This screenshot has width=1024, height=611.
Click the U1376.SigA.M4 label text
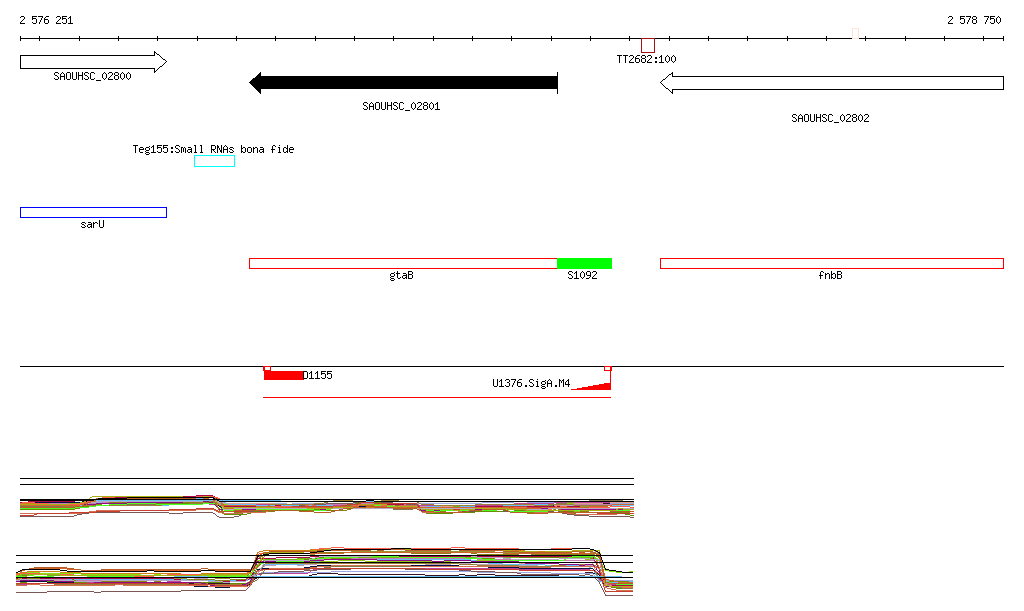tap(531, 383)
